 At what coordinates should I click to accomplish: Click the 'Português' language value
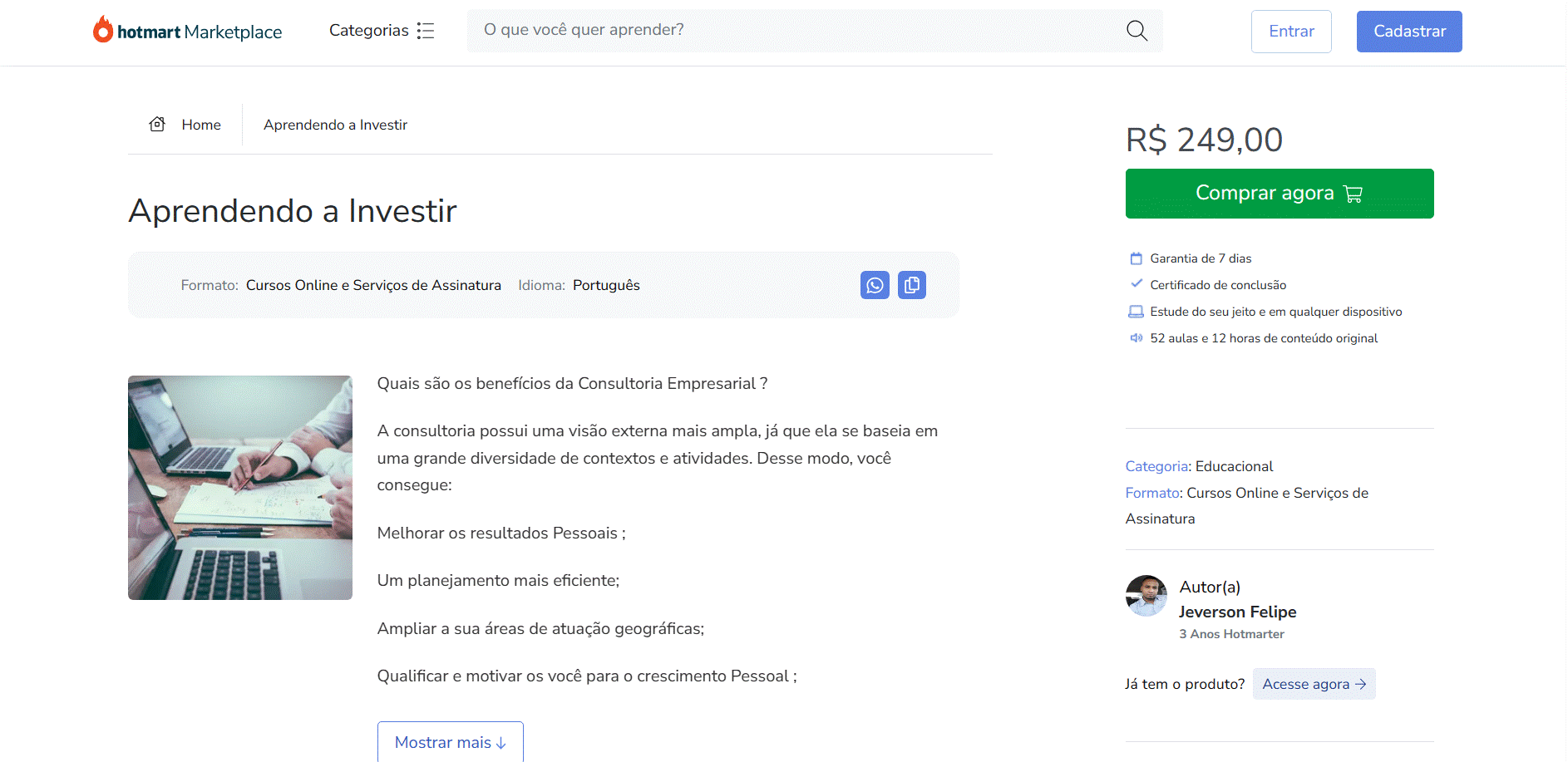coord(606,285)
